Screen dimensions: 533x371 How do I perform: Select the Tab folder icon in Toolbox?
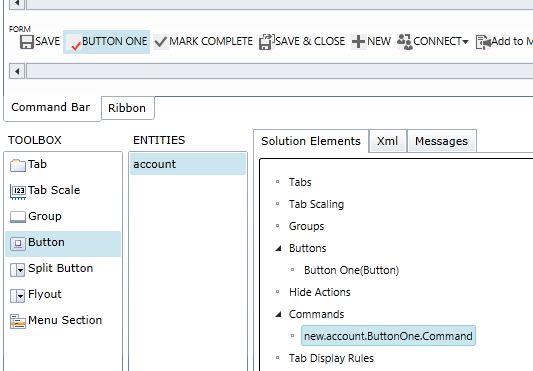click(18, 165)
